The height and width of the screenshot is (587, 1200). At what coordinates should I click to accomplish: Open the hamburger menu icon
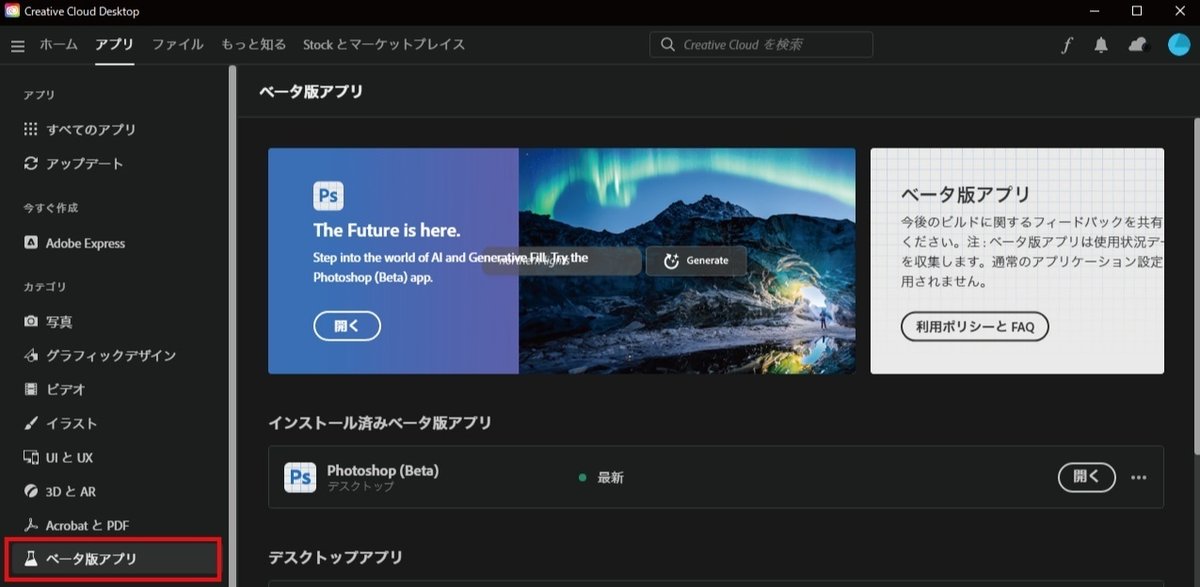(18, 46)
